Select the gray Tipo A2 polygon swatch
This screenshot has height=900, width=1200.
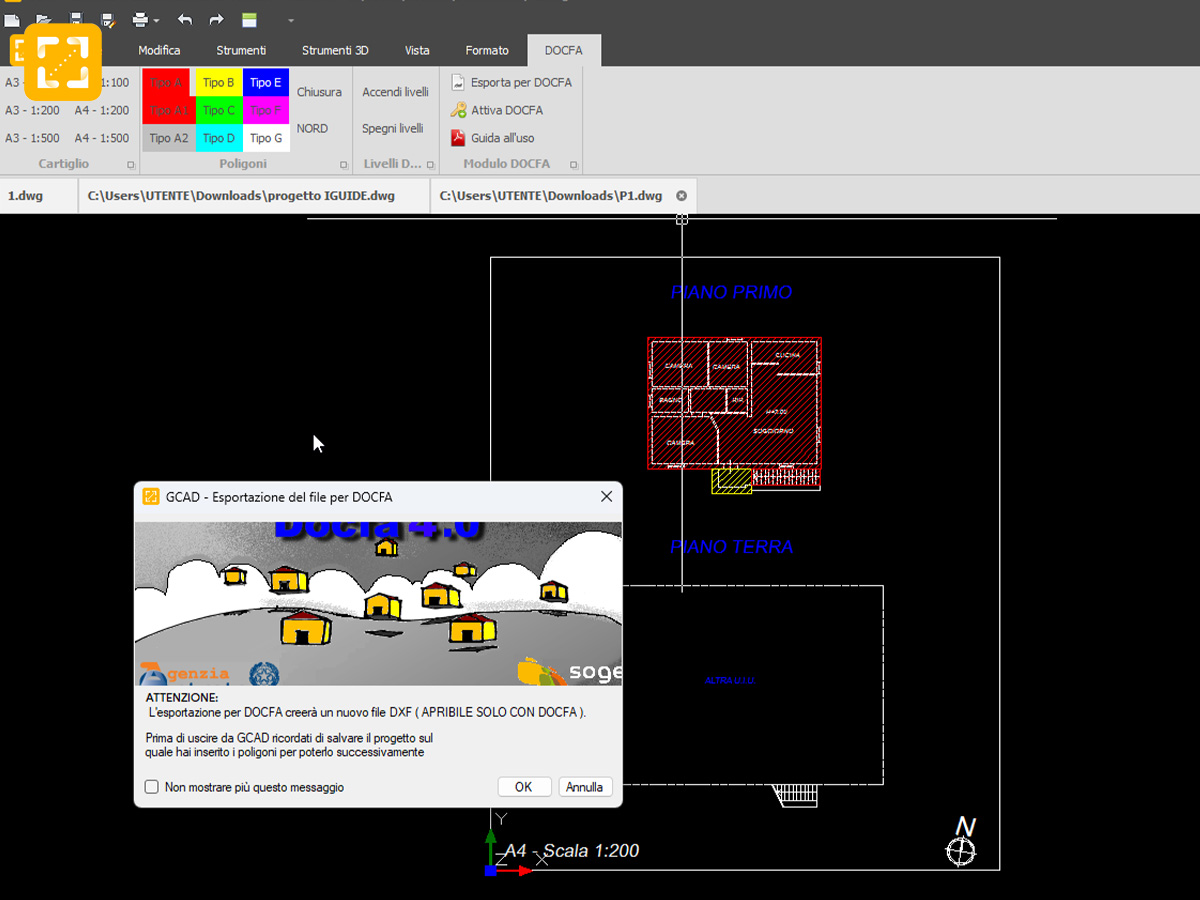click(x=169, y=138)
